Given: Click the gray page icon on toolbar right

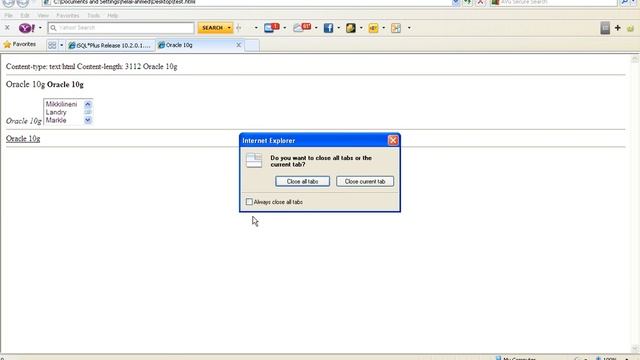Looking at the screenshot, I should pyautogui.click(x=605, y=28).
